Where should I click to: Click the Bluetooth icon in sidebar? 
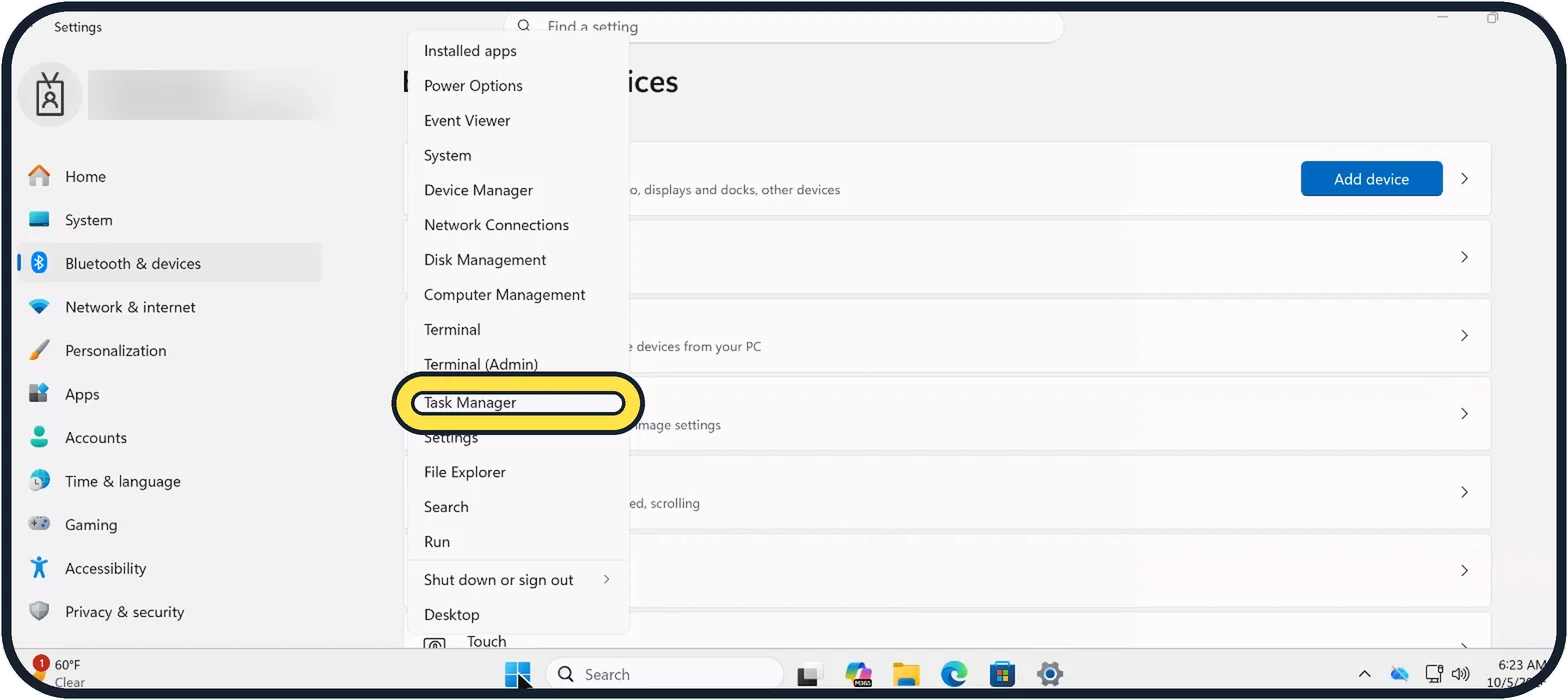(x=39, y=263)
